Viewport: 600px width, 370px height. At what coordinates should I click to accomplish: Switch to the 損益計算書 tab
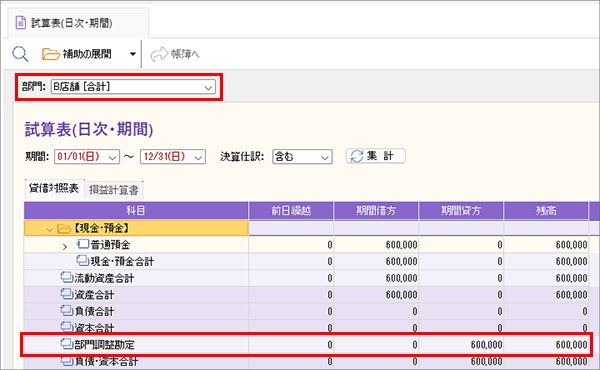click(114, 190)
